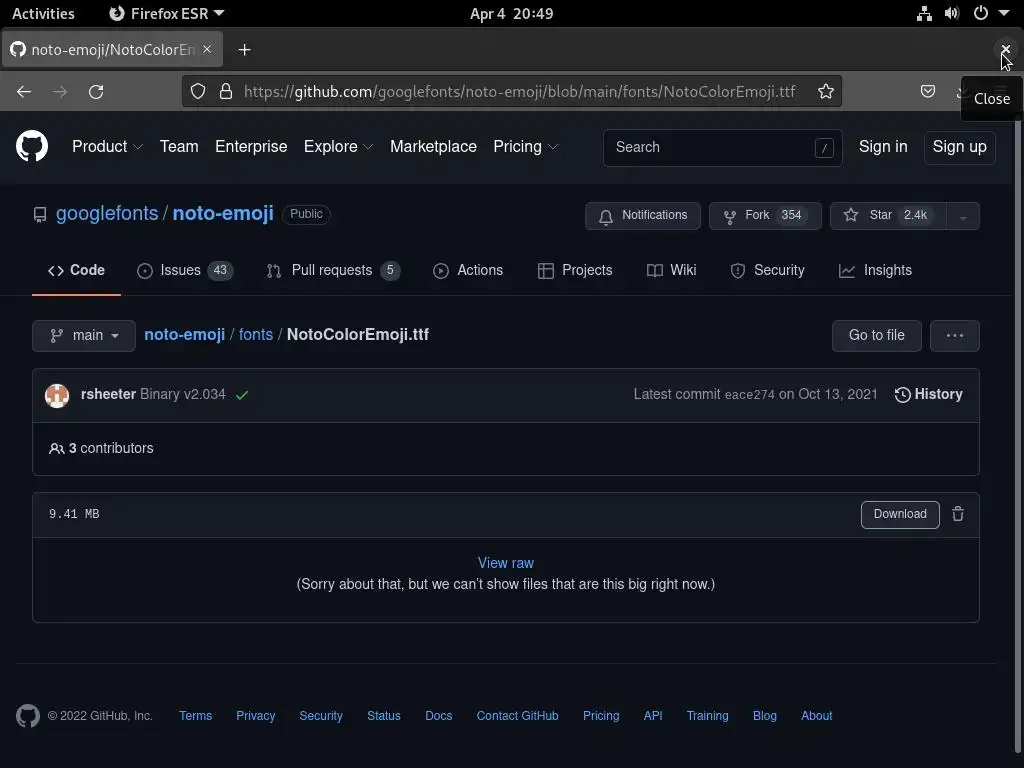Download the NotoColorEmoji.ttf file
This screenshot has height=768, width=1024.
point(900,515)
